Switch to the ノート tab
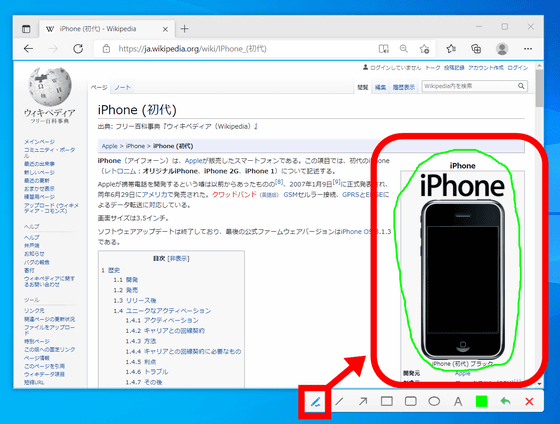This screenshot has height=424, width=560. (122, 88)
